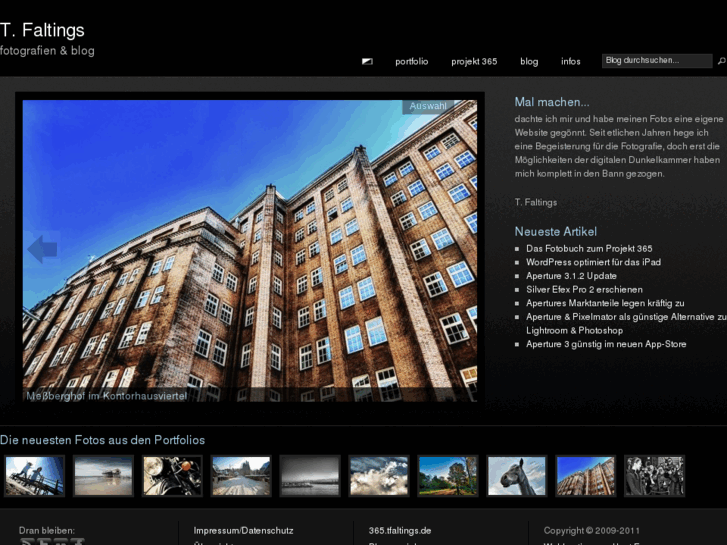The height and width of the screenshot is (545, 727).
Task: Click the T. Faltings site title
Action: pos(42,30)
